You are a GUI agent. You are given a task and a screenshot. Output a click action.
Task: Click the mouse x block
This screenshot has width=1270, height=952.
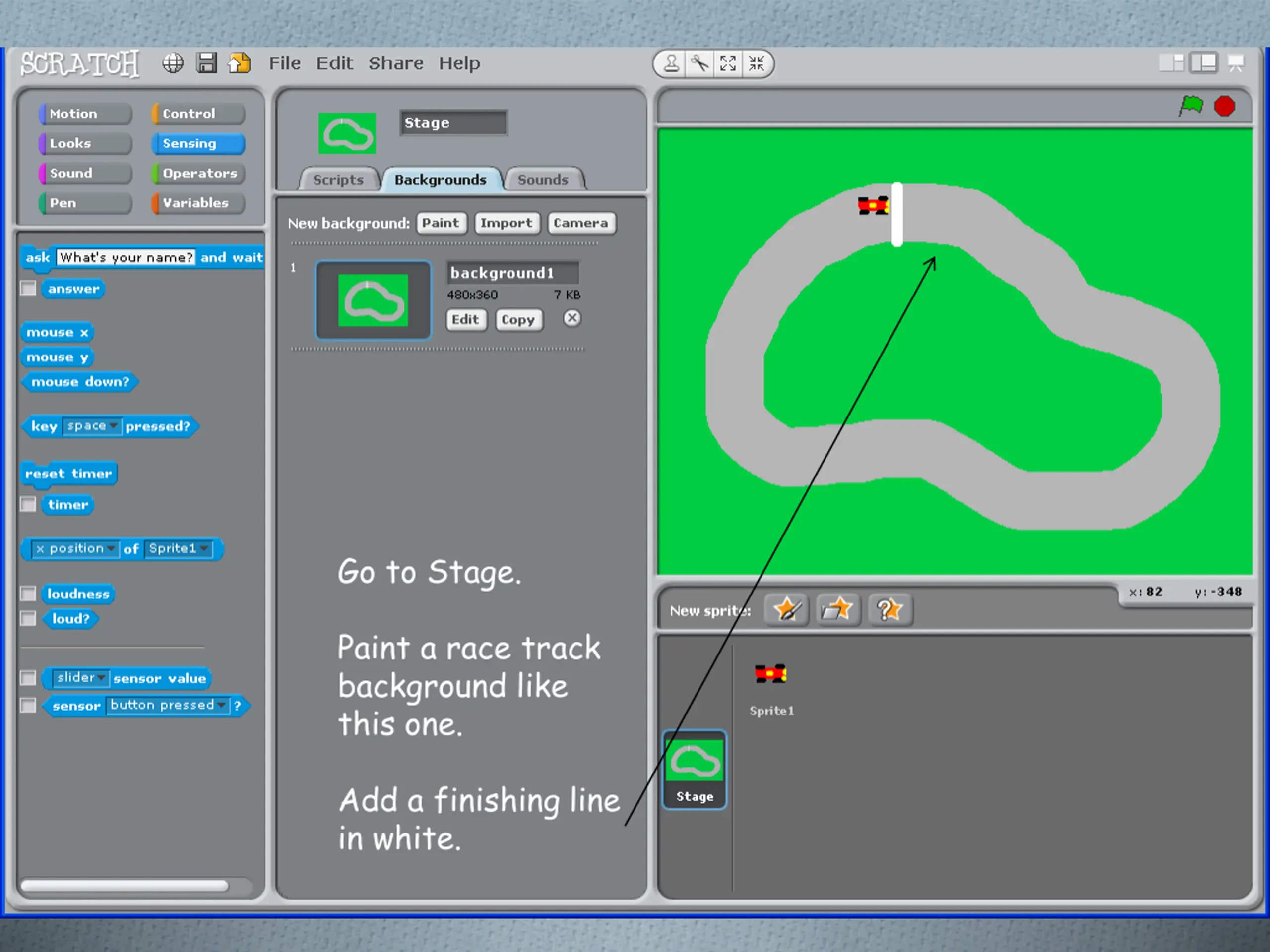tap(57, 332)
